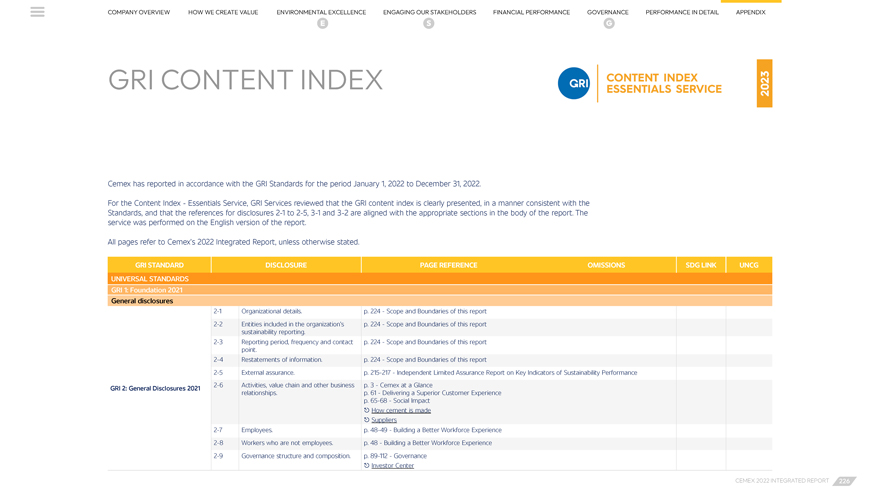Click GRI 2: General Disclosures 2021 cell

(155, 388)
